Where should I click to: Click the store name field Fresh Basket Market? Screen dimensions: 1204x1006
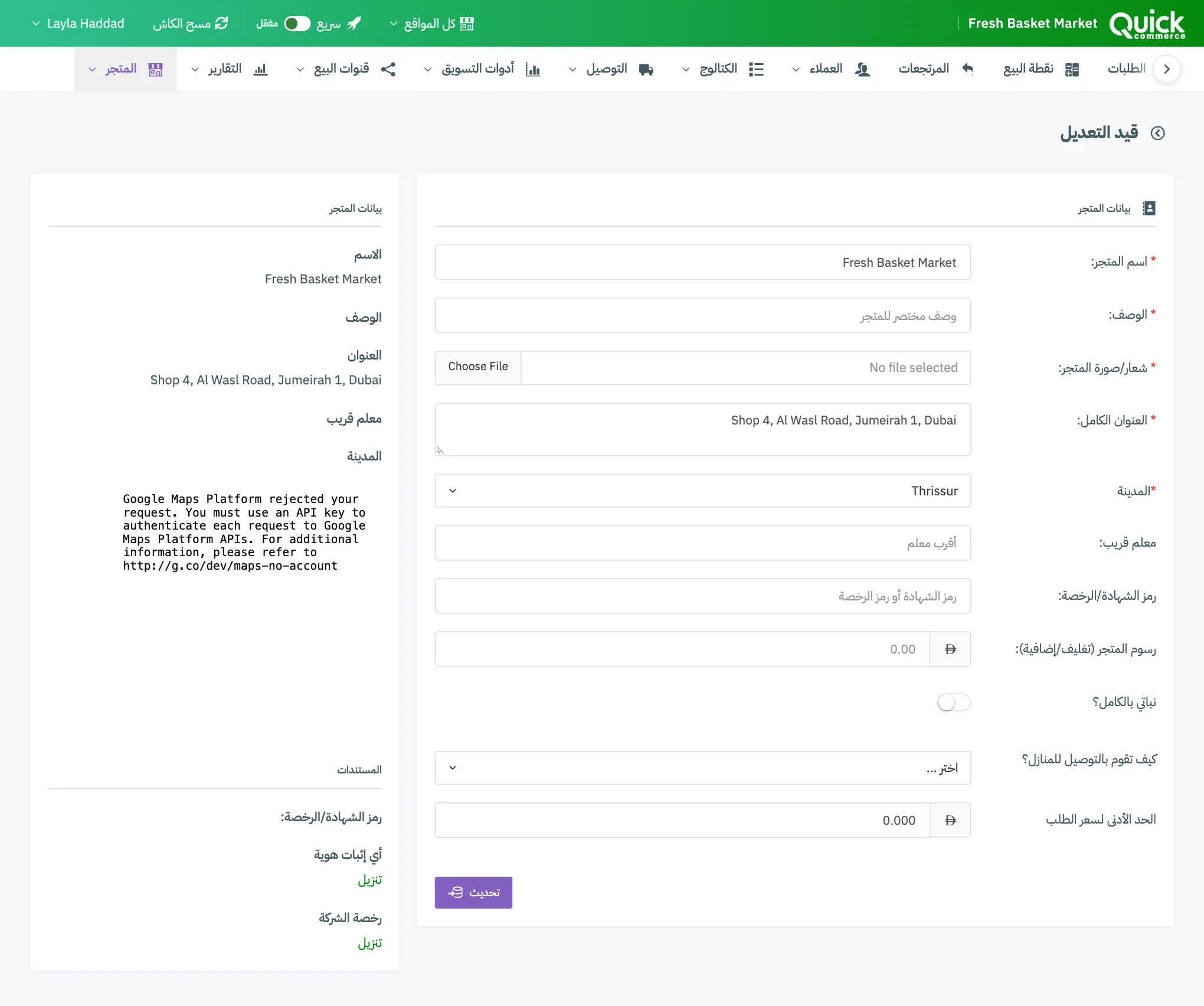coord(702,262)
